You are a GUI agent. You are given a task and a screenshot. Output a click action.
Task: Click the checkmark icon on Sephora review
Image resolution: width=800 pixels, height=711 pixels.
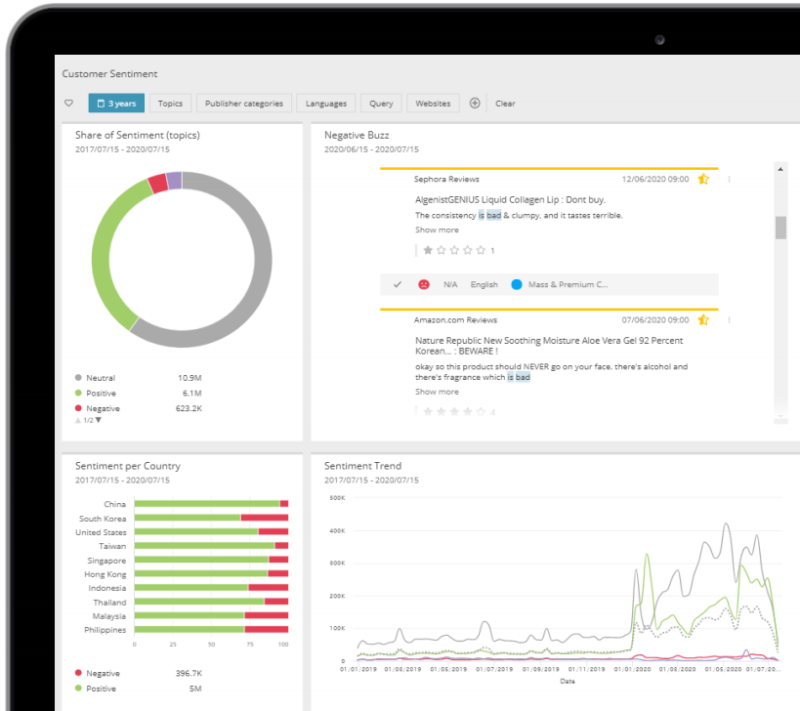tap(397, 284)
